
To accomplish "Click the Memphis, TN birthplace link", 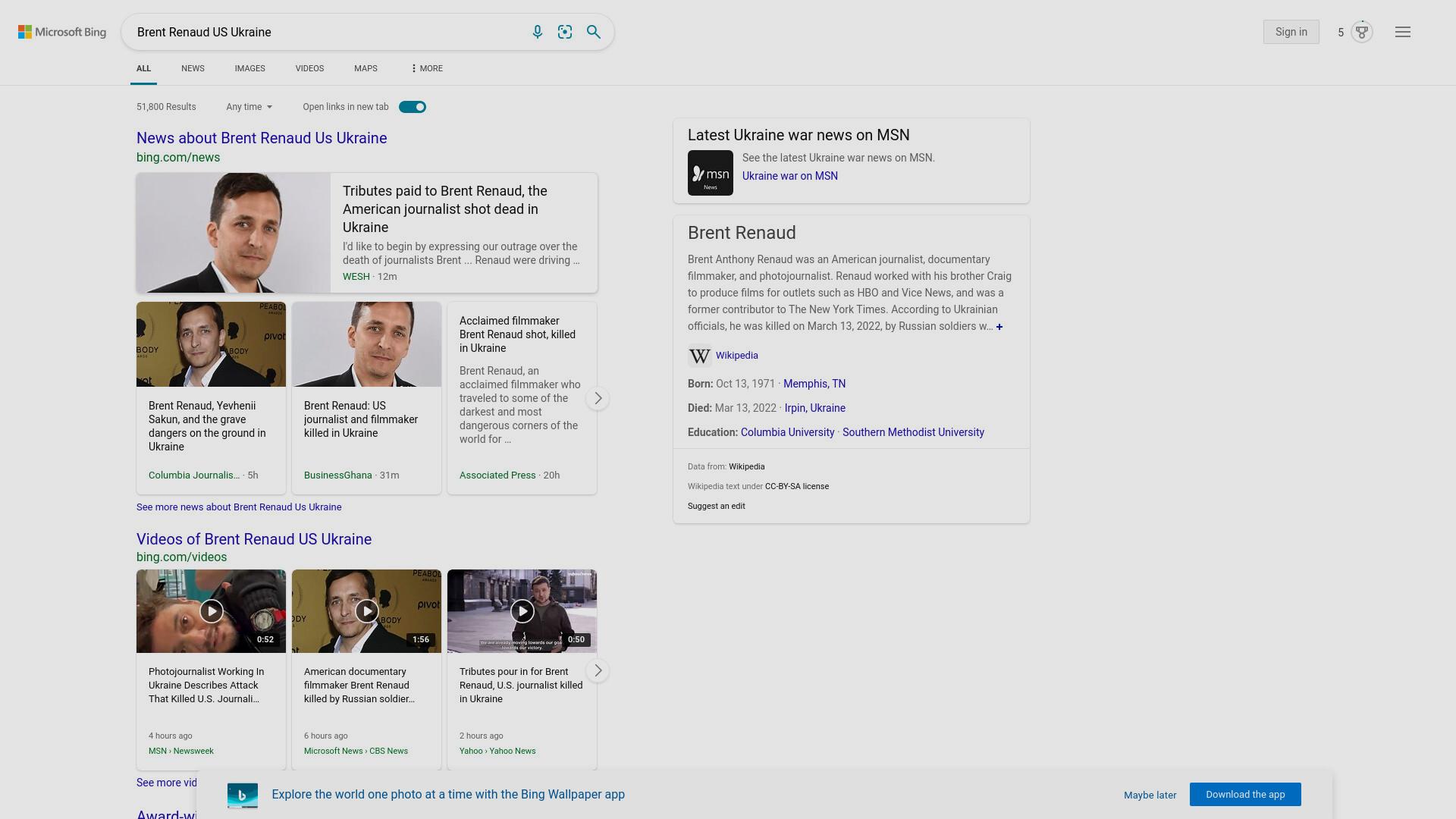I will click(814, 384).
